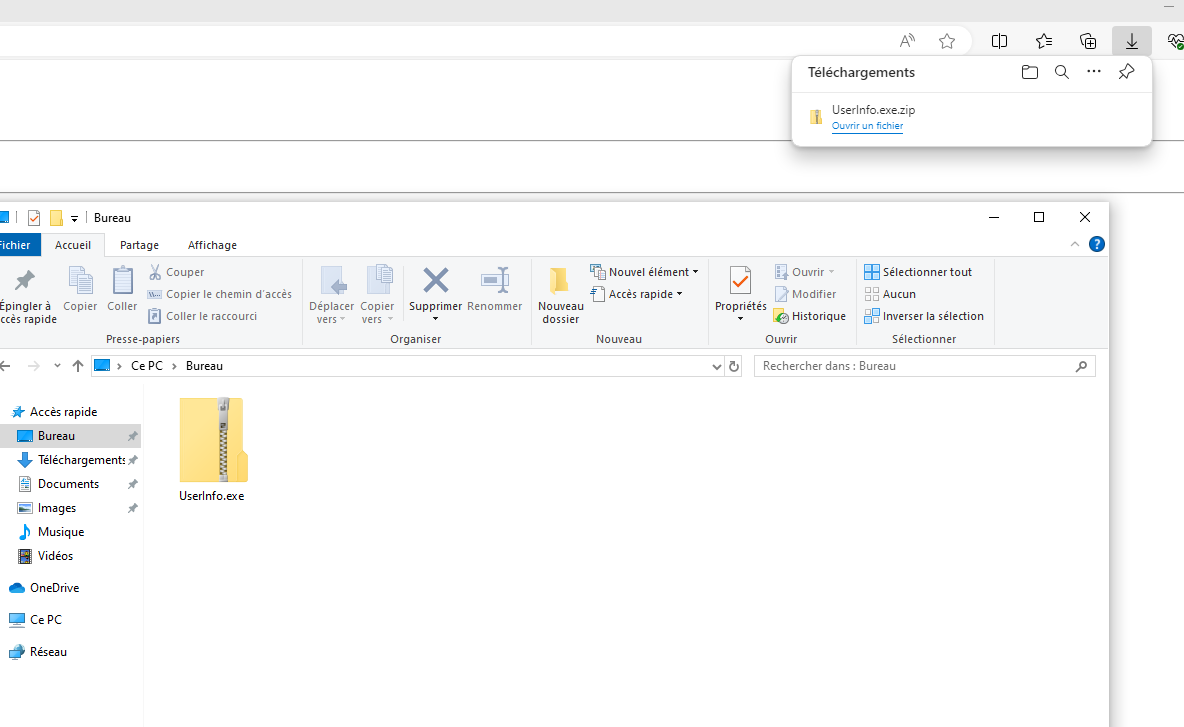The height and width of the screenshot is (727, 1184).
Task: Expand the Supprimer dropdown arrow
Action: pos(436,319)
